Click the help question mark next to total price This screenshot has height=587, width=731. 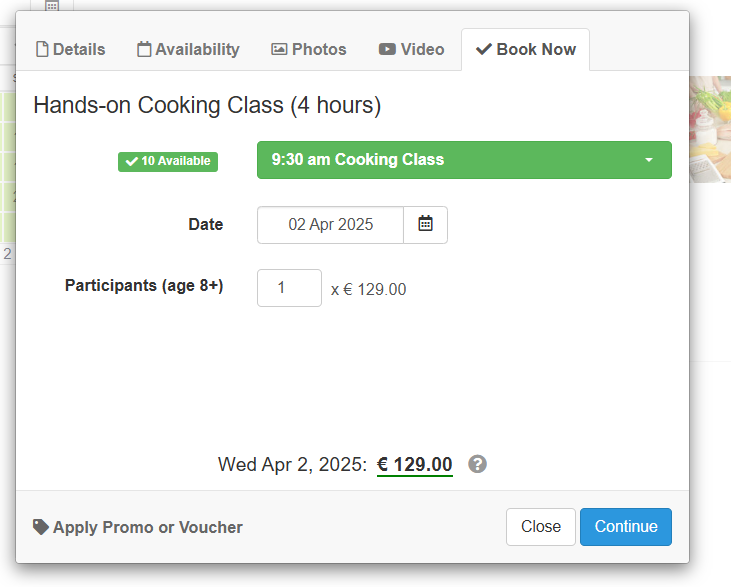(x=478, y=464)
